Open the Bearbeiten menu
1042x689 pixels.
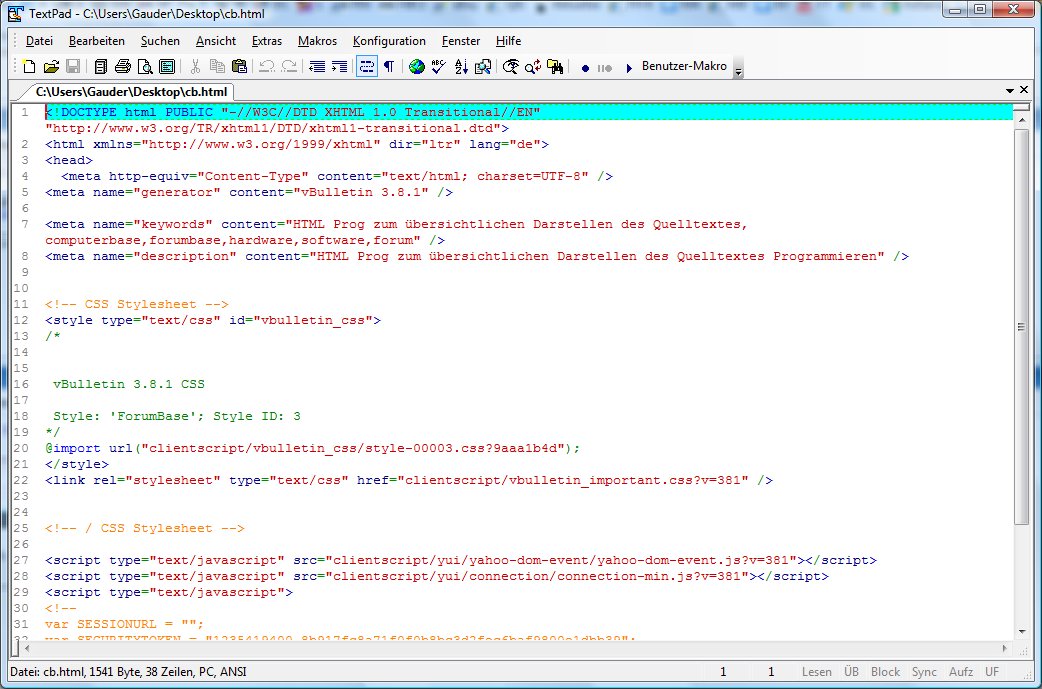click(97, 41)
